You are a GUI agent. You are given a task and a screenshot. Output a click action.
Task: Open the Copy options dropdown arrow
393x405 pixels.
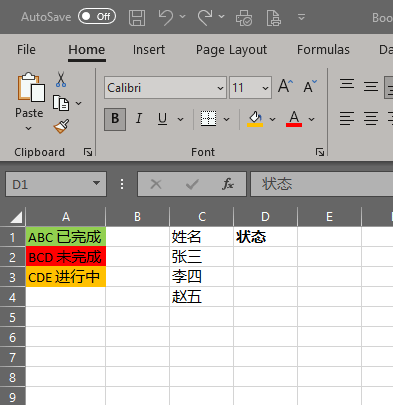click(78, 103)
